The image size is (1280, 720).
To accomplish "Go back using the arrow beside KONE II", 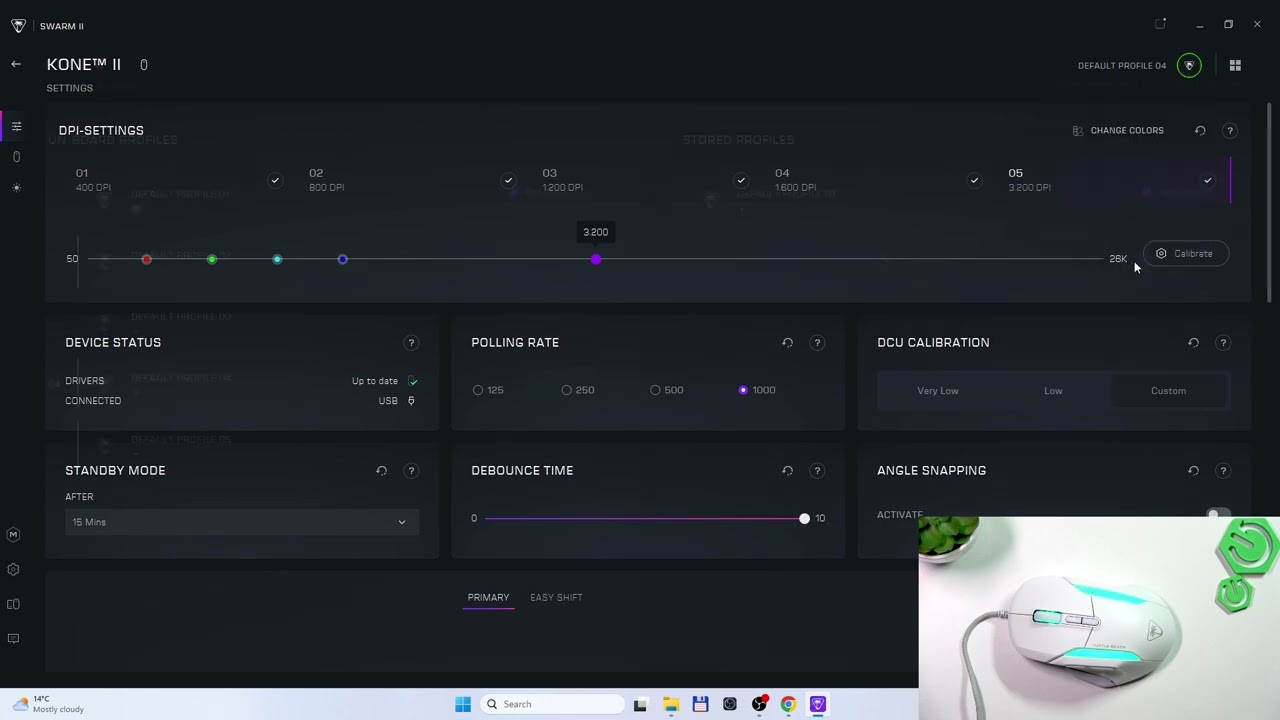I will (x=16, y=64).
